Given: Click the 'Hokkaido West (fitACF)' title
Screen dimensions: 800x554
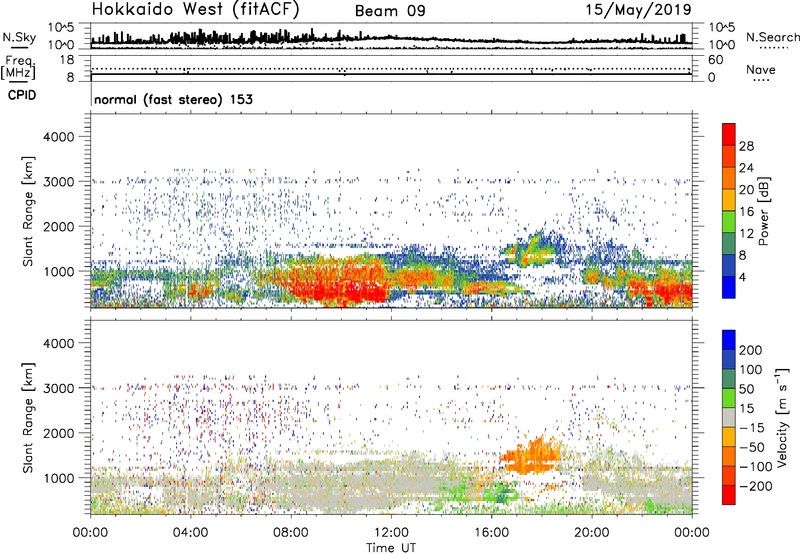Looking at the screenshot, I should coord(195,9).
